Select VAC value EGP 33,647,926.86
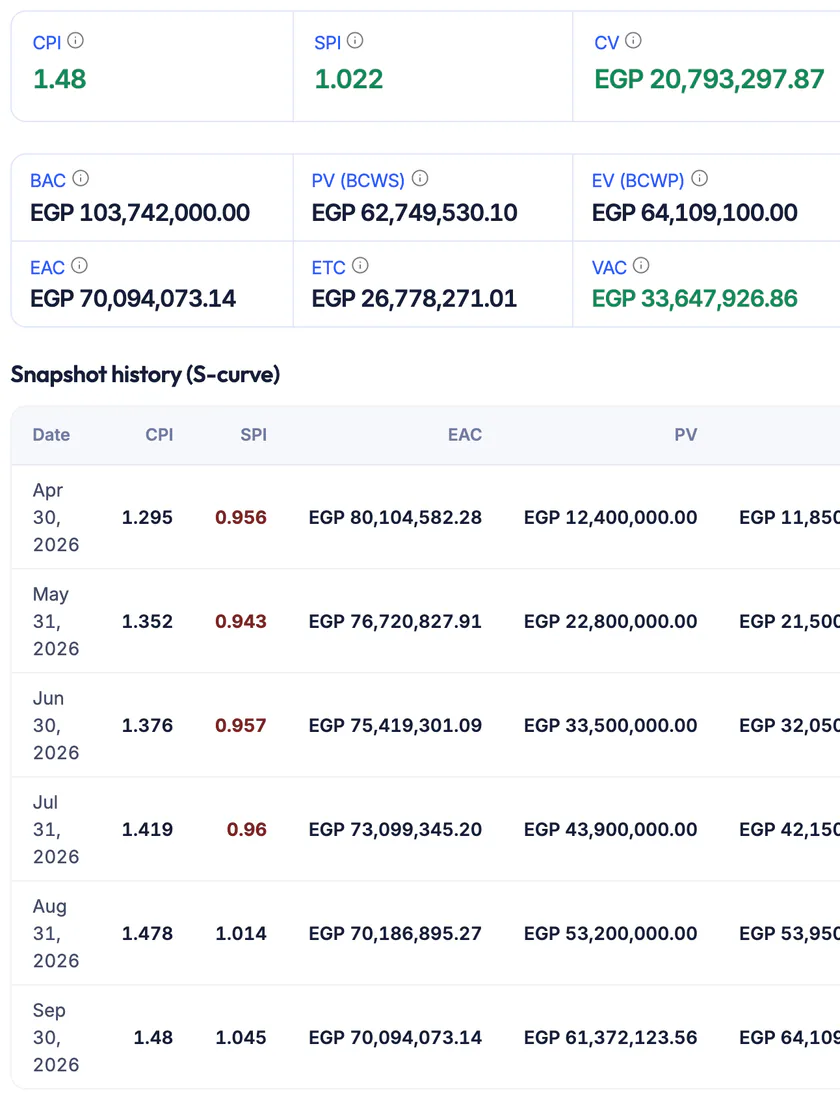This screenshot has height=1120, width=840. tap(694, 299)
